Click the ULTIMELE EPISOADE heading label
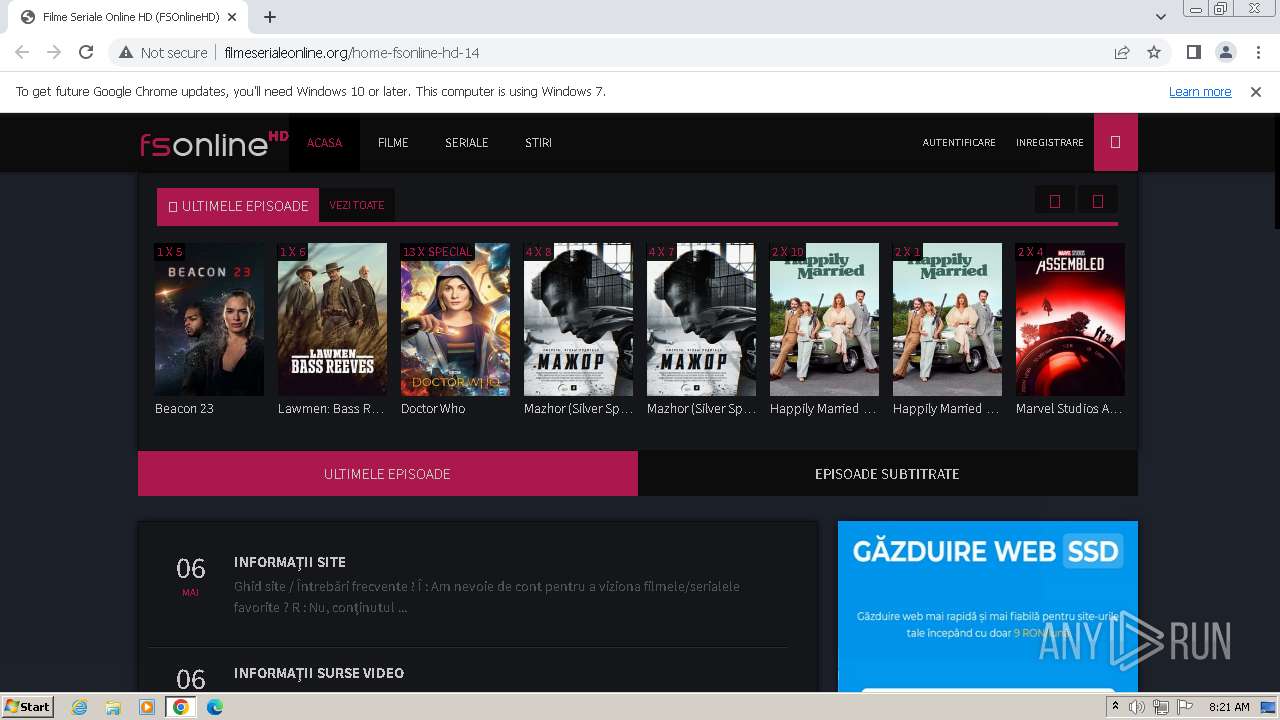Viewport: 1280px width, 720px height. tap(238, 206)
